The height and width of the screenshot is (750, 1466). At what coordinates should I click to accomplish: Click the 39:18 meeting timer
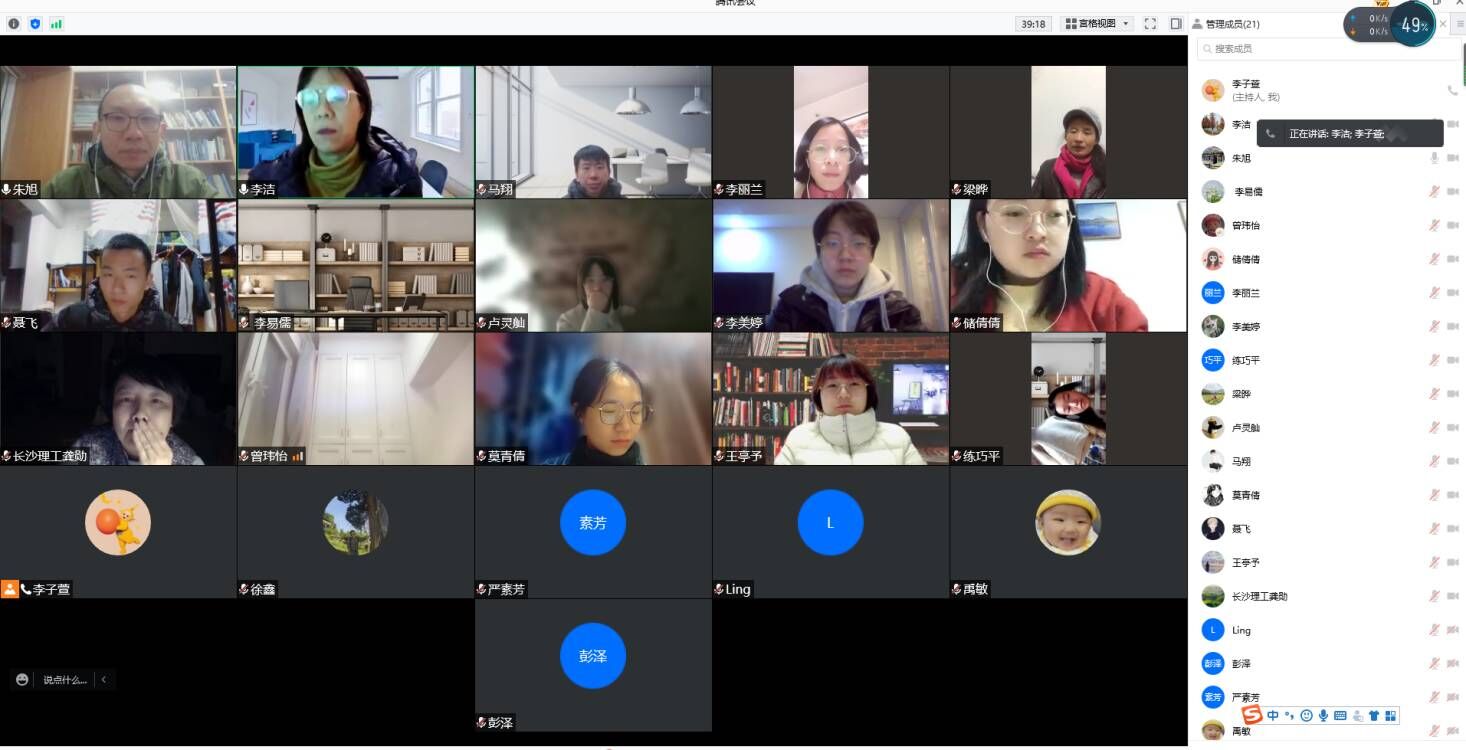pos(1032,24)
